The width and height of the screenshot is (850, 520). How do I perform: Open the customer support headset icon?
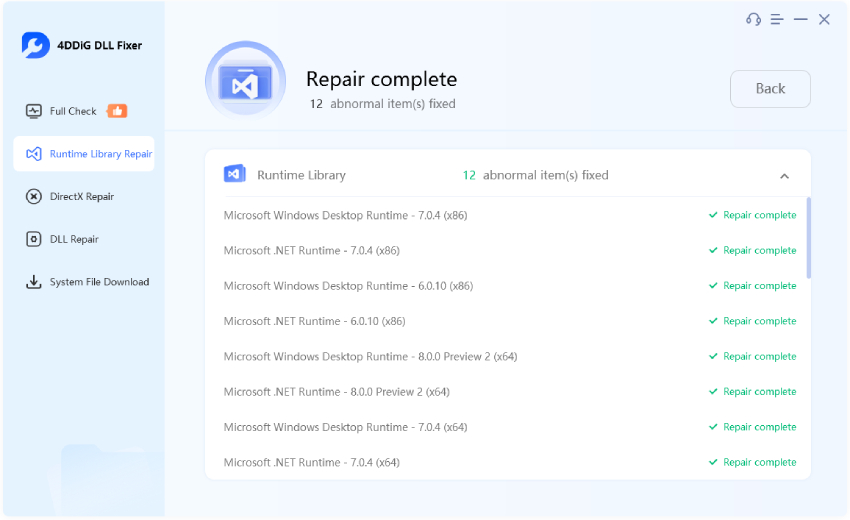pos(754,20)
